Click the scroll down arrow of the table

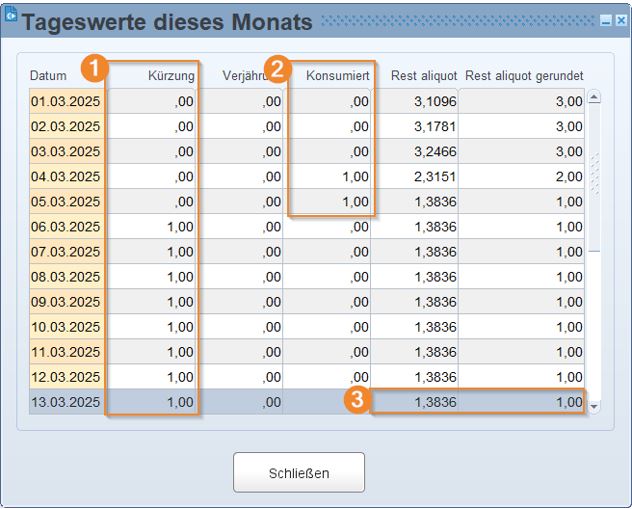[594, 407]
